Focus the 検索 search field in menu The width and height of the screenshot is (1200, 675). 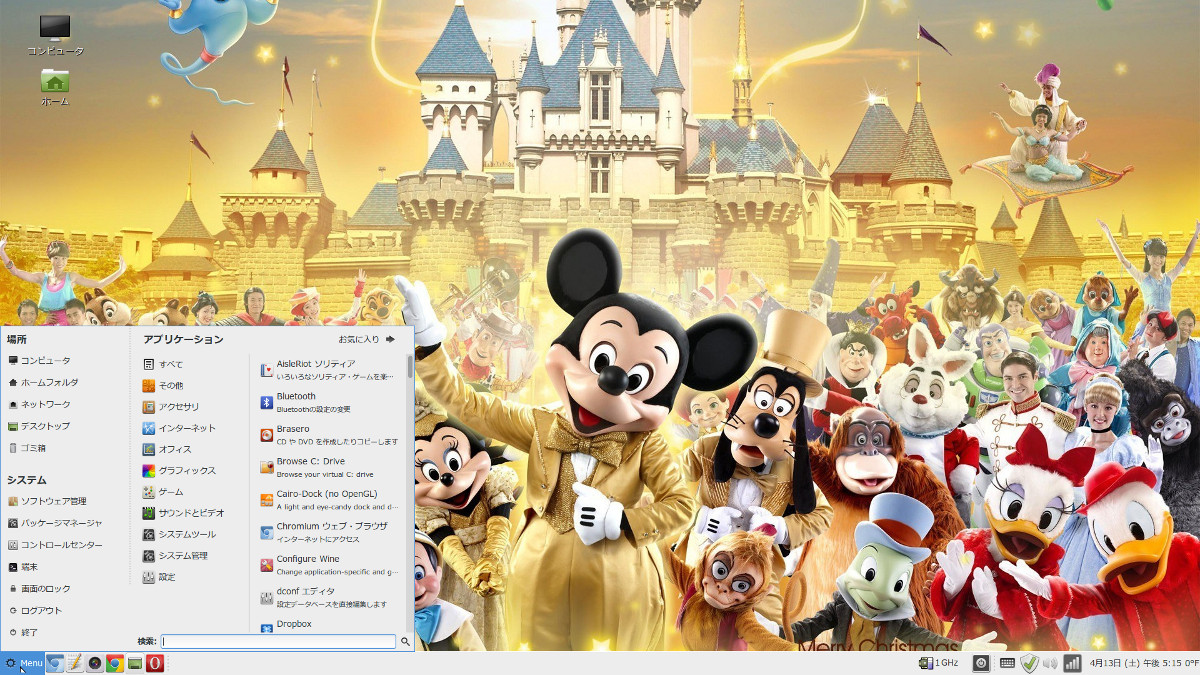279,641
